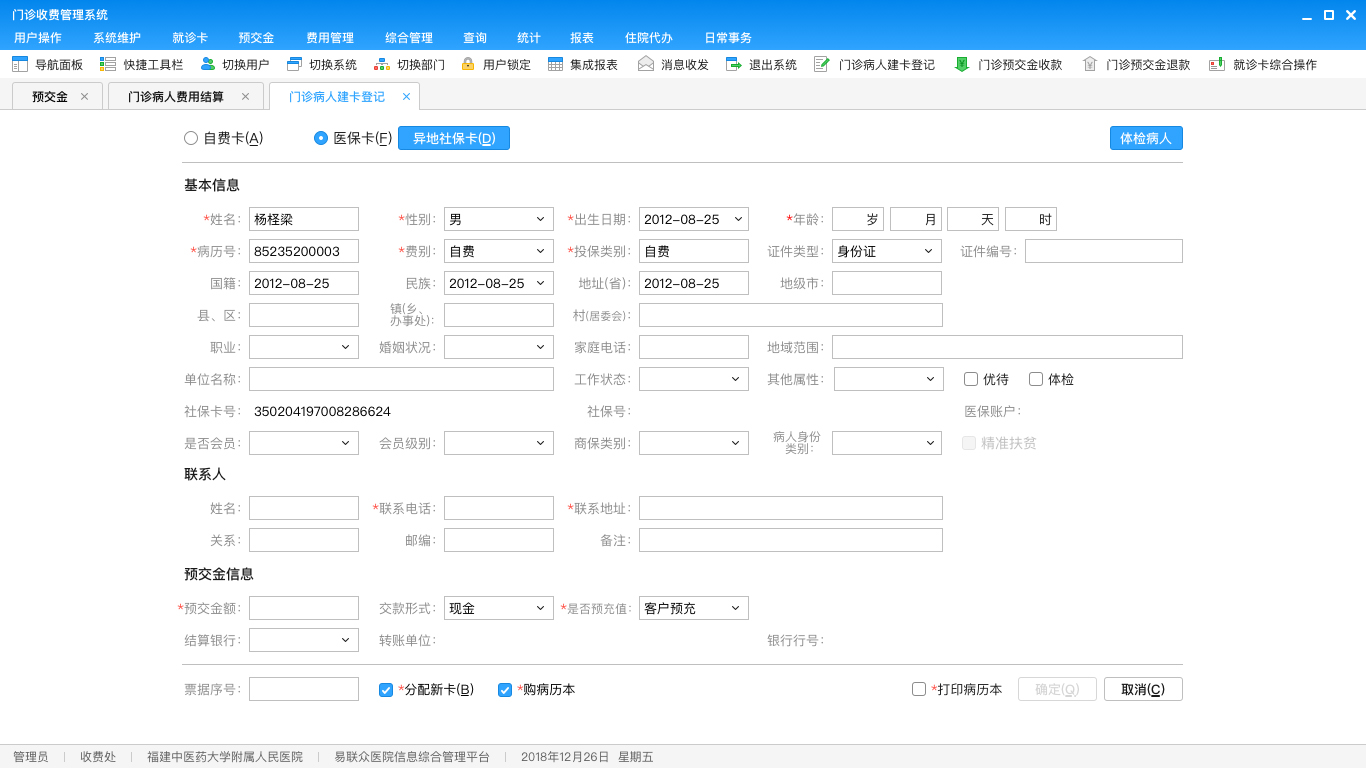Expand the 费别 dropdown
Viewport: 1366px width, 768px height.
click(x=499, y=251)
